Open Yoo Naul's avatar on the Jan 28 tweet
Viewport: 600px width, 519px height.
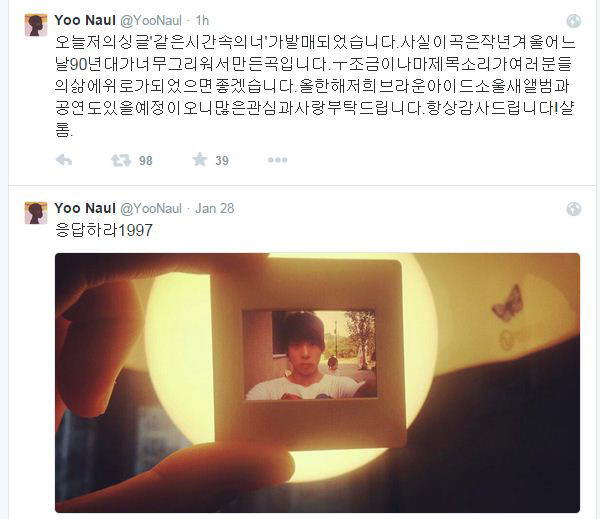click(x=36, y=213)
